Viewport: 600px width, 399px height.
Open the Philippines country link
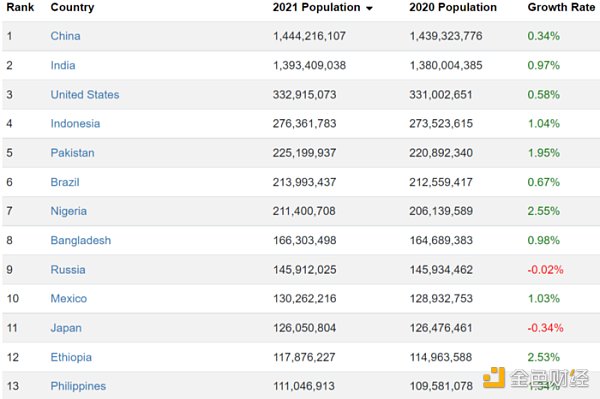[x=78, y=386]
